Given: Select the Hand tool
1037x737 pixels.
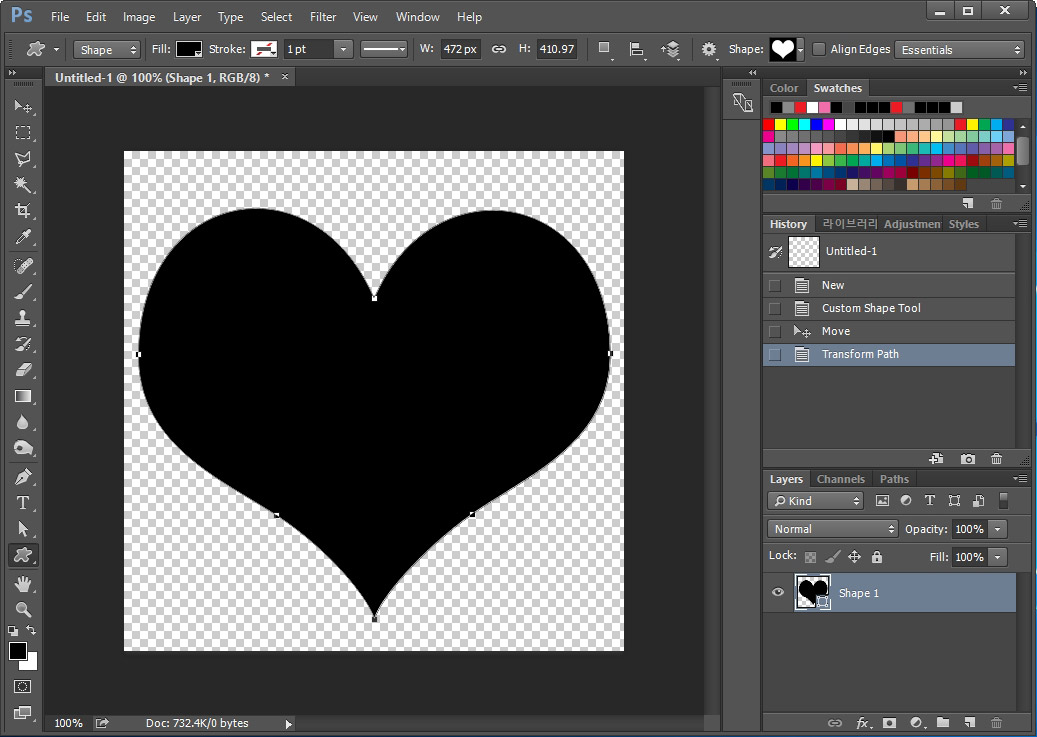Looking at the screenshot, I should point(23,584).
